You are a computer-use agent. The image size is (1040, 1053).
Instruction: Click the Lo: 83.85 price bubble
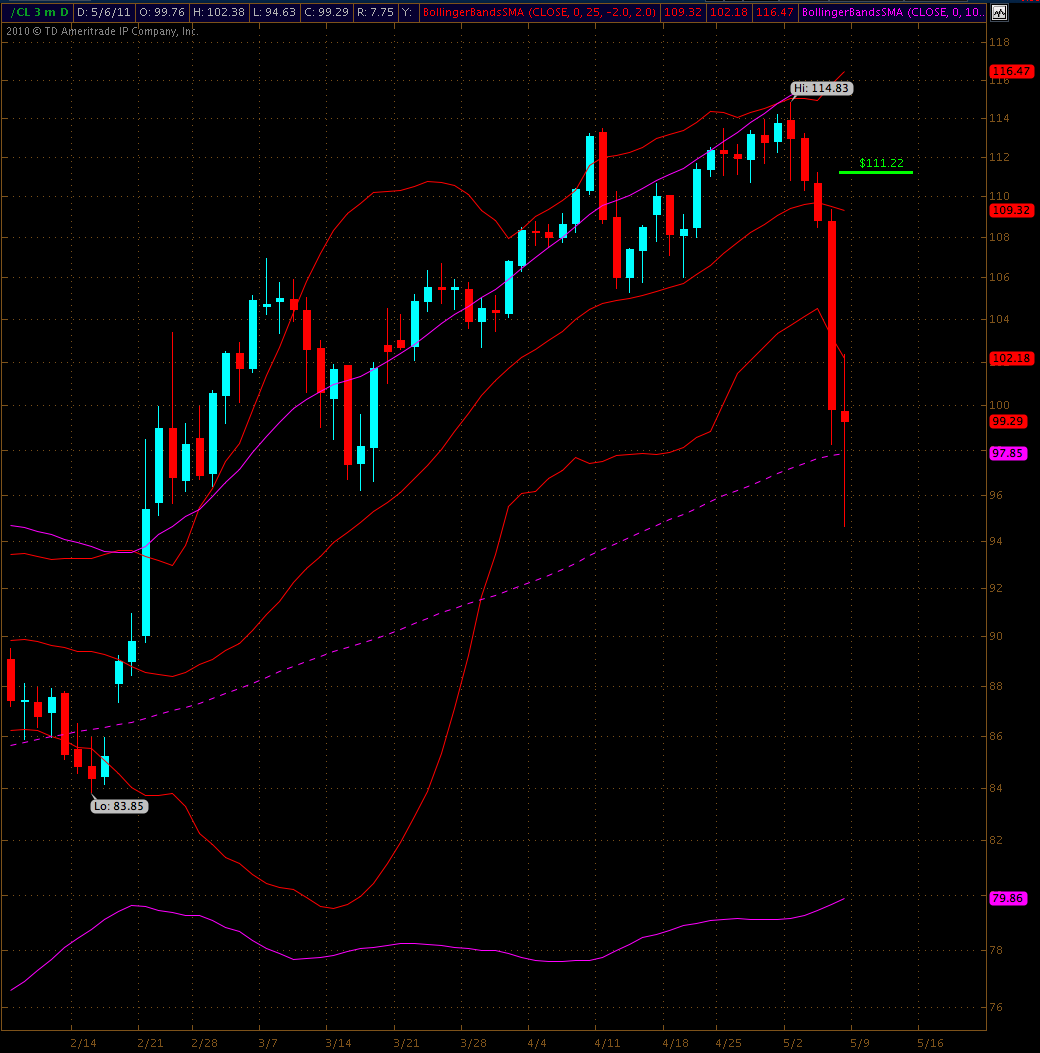pyautogui.click(x=120, y=806)
